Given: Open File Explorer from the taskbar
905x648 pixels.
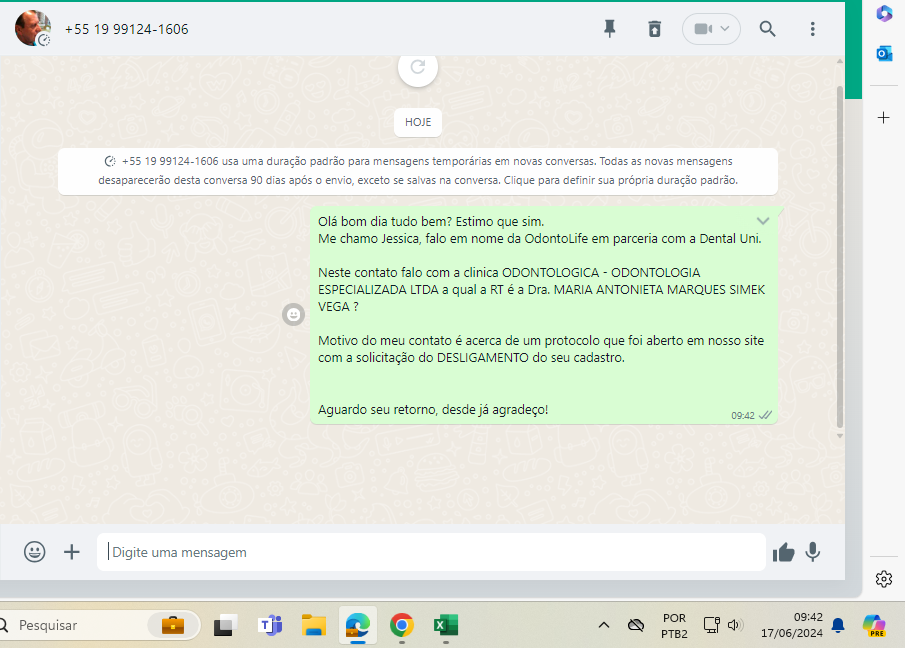Looking at the screenshot, I should coord(314,625).
